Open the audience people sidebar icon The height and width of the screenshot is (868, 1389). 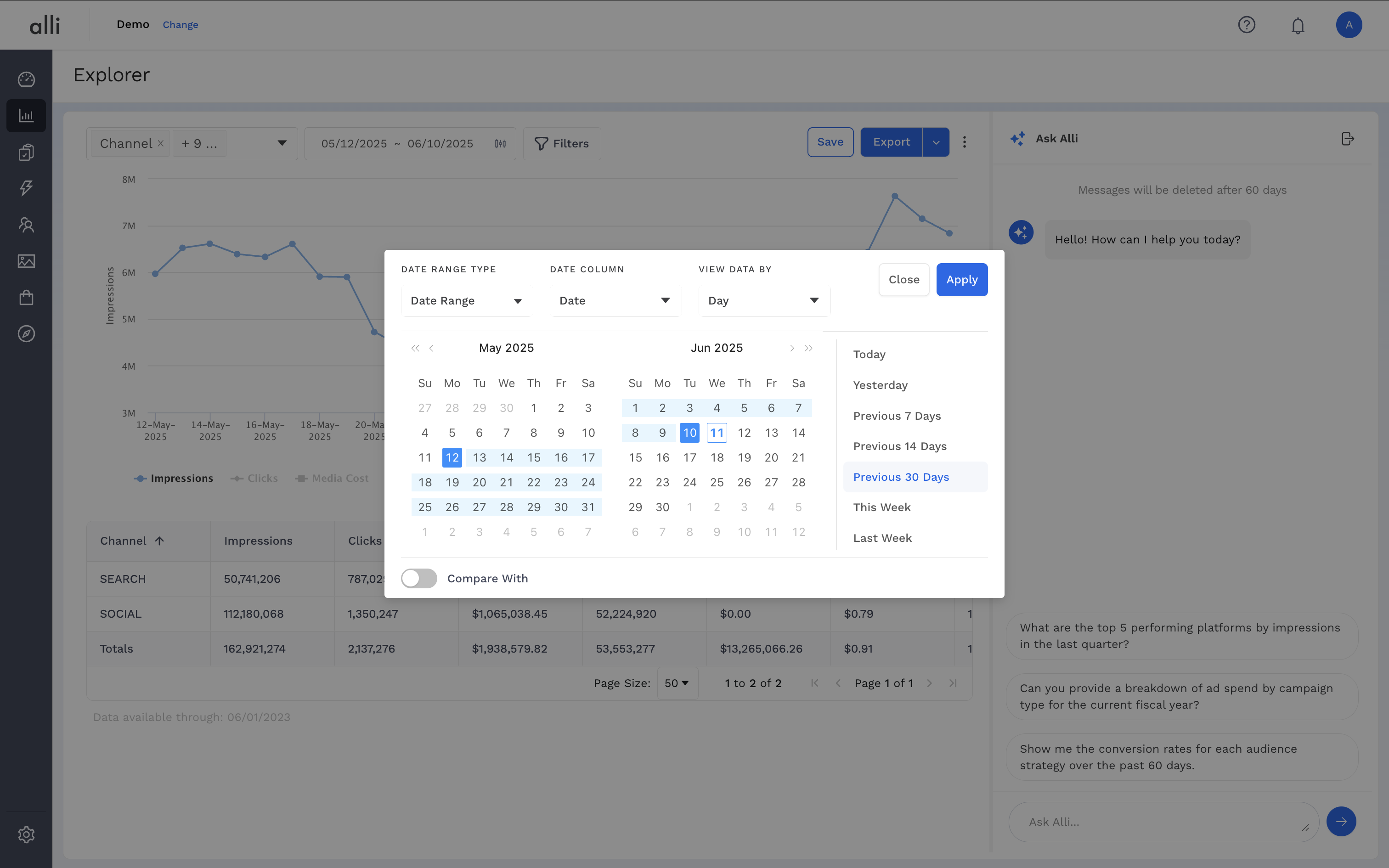[26, 225]
